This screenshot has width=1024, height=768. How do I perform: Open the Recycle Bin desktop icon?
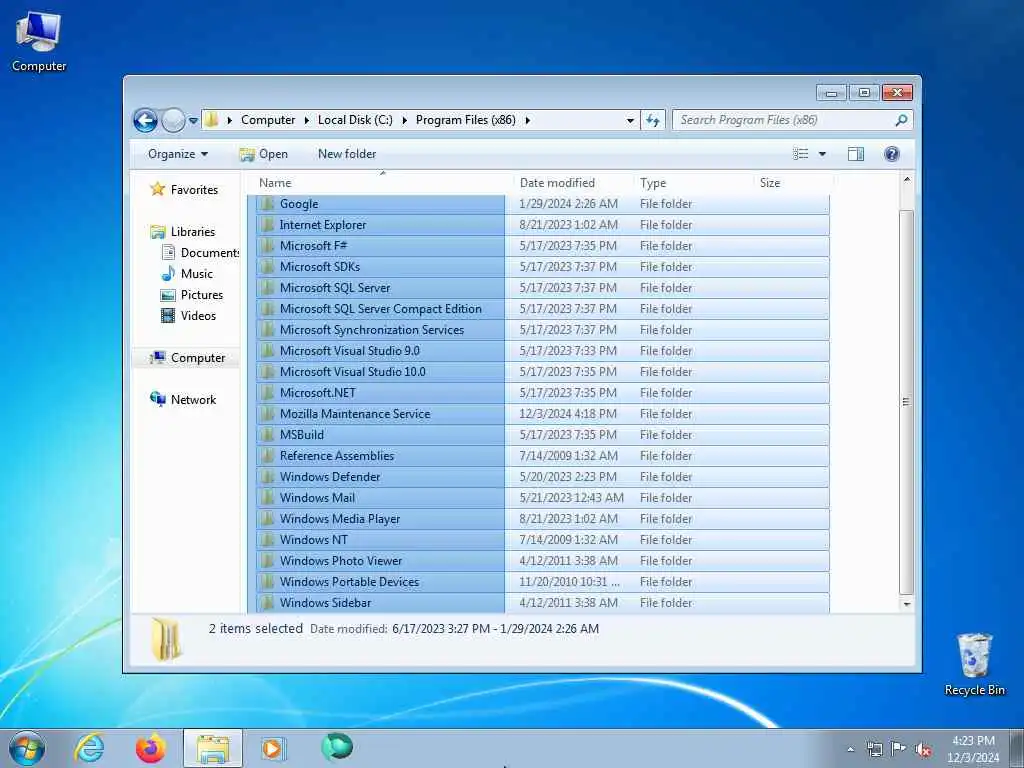974,664
